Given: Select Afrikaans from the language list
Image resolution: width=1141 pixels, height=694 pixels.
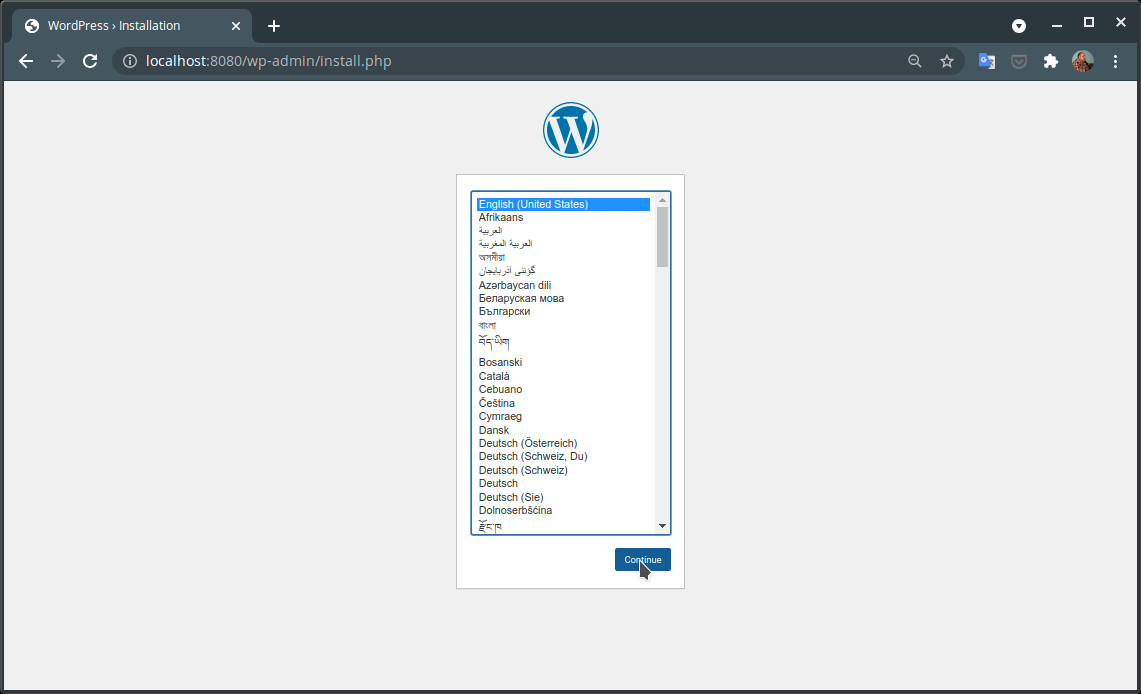Looking at the screenshot, I should point(501,217).
